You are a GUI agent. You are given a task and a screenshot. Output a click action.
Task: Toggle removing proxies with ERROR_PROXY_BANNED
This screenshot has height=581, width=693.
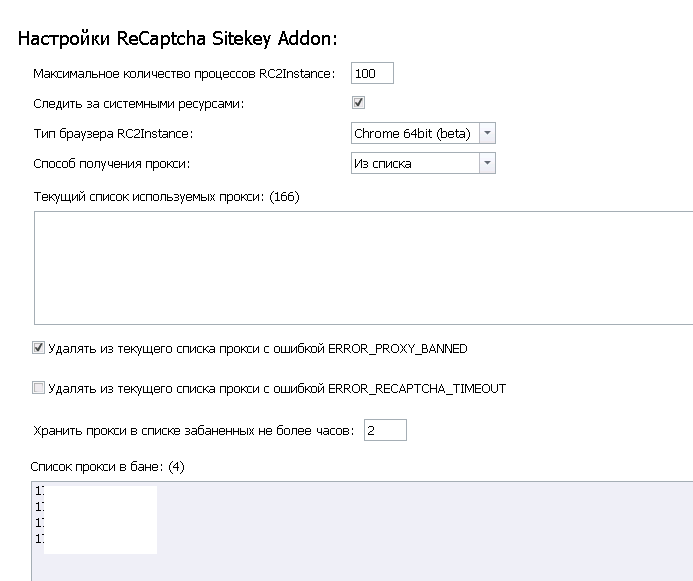coord(38,348)
